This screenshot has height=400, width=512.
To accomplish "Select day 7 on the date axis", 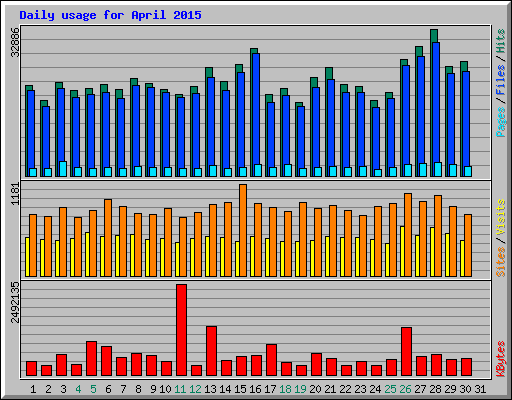I will 123,389.
